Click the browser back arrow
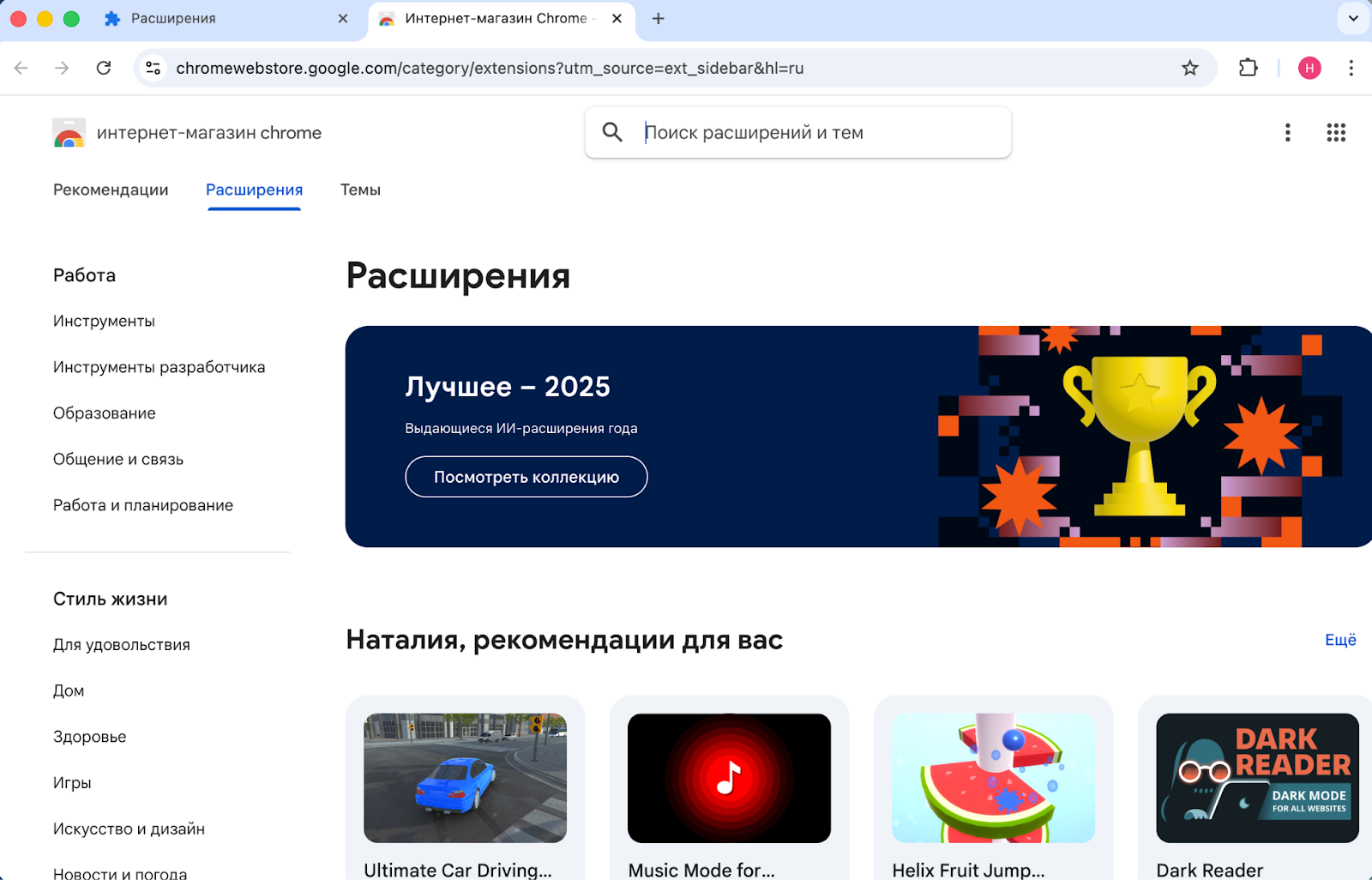Screen dimensions: 1372x880 pos(21,68)
